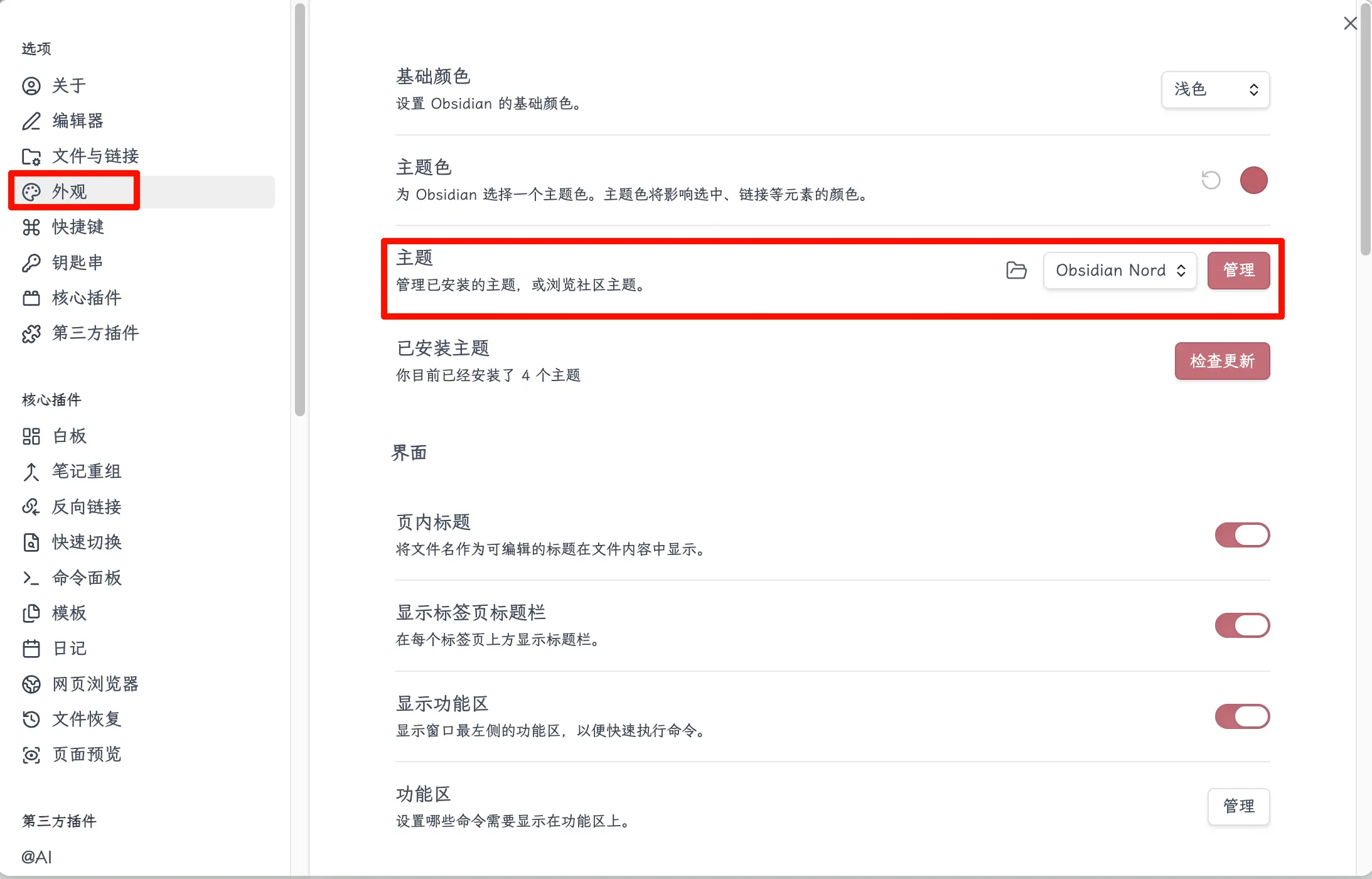Click the hotkeys command icon
Viewport: 1372px width, 879px height.
pos(31,227)
